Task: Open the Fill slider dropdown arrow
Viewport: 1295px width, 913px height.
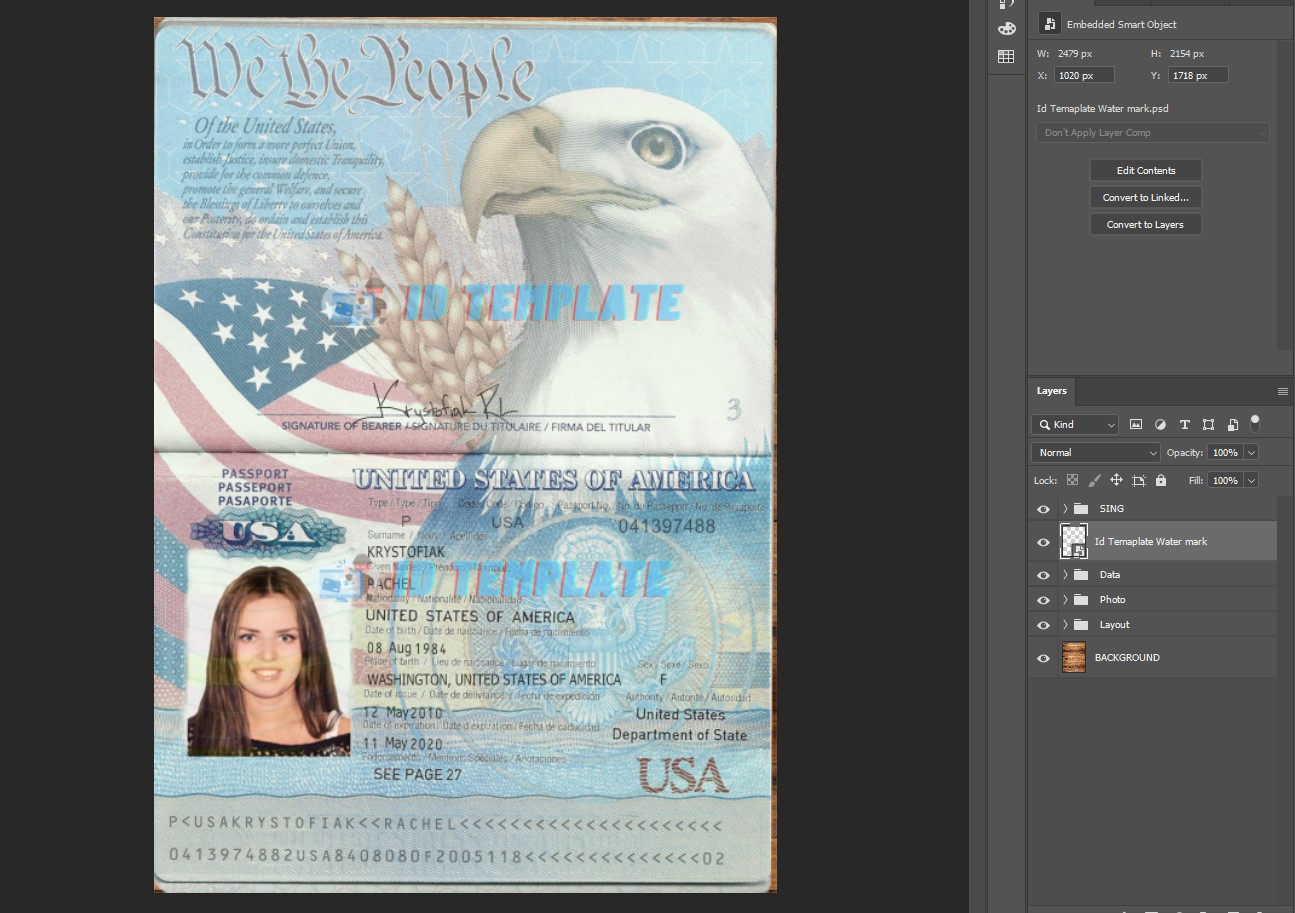Action: point(1251,481)
